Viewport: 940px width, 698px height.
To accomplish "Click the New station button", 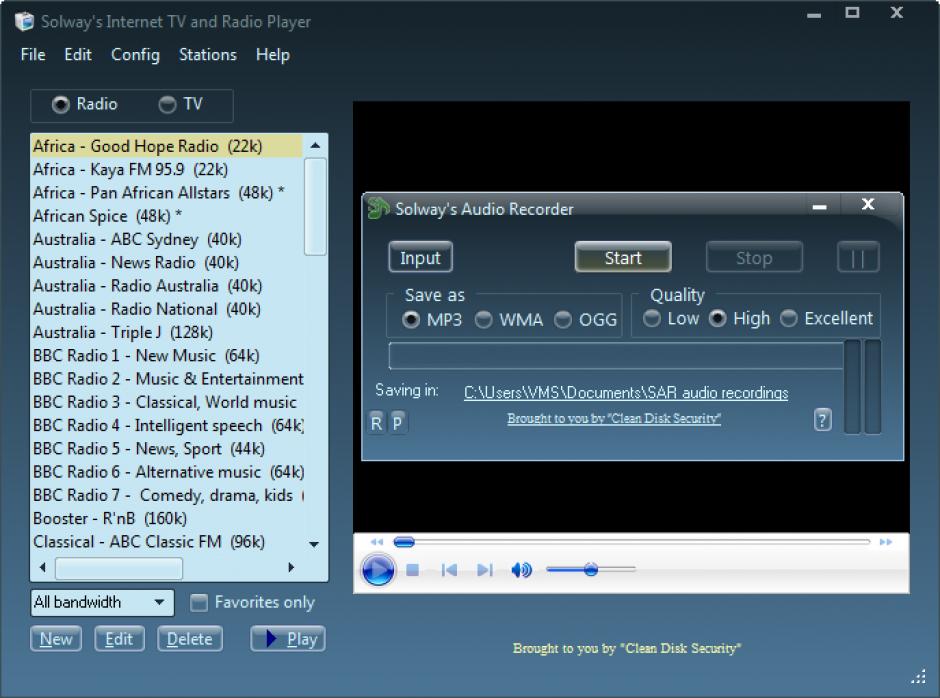I will coord(56,639).
